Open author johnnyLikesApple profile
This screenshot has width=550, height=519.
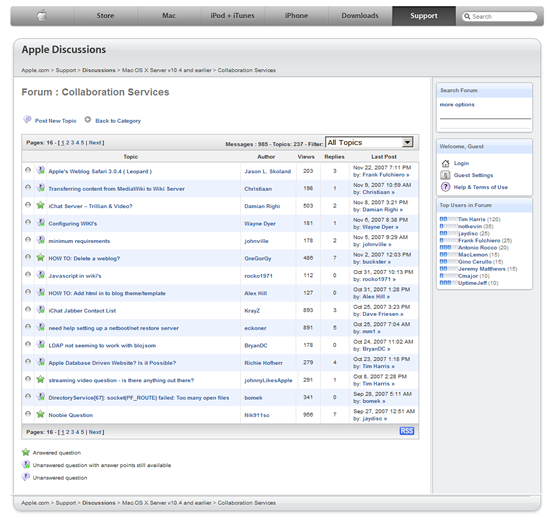click(x=268, y=380)
